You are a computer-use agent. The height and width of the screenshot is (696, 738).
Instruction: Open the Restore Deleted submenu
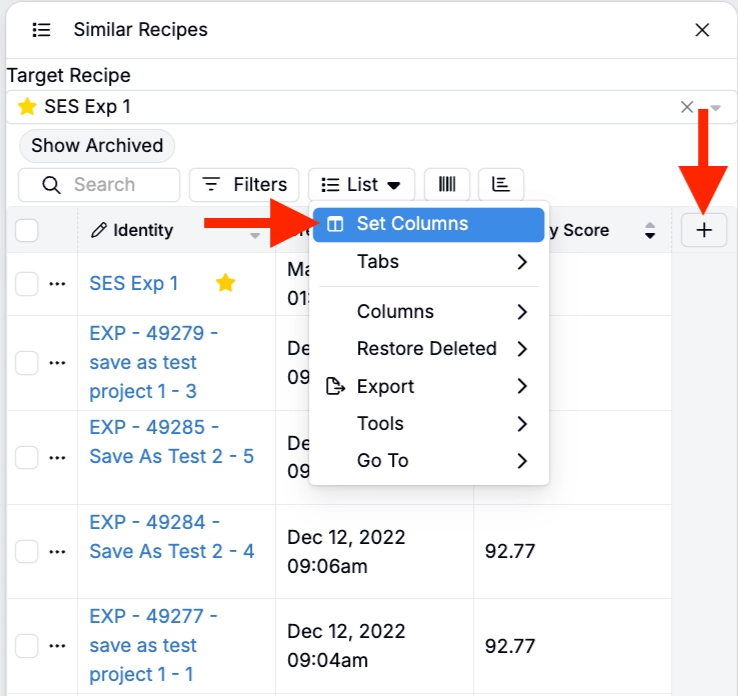(x=428, y=349)
